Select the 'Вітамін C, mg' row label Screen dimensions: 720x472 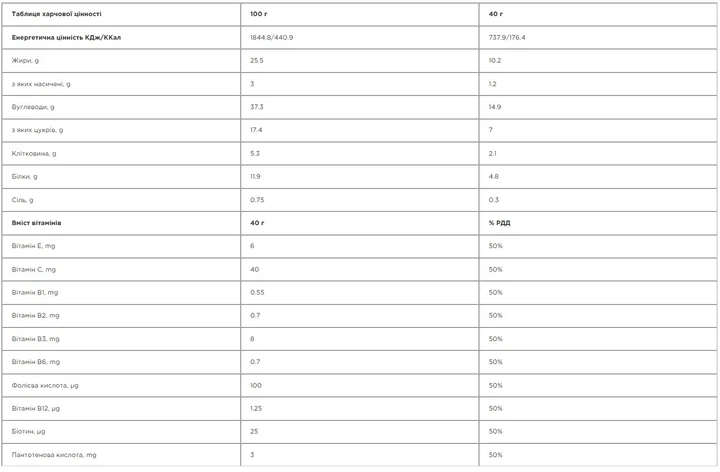34,270
